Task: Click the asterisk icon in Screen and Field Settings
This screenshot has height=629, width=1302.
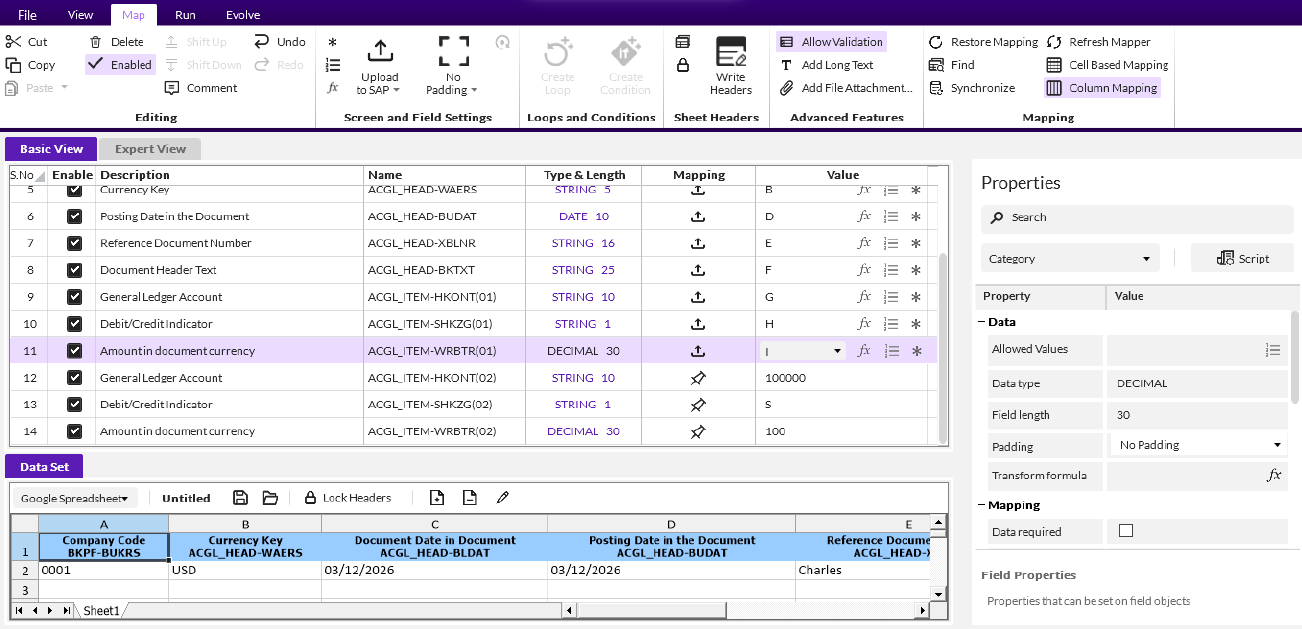Action: tap(333, 42)
